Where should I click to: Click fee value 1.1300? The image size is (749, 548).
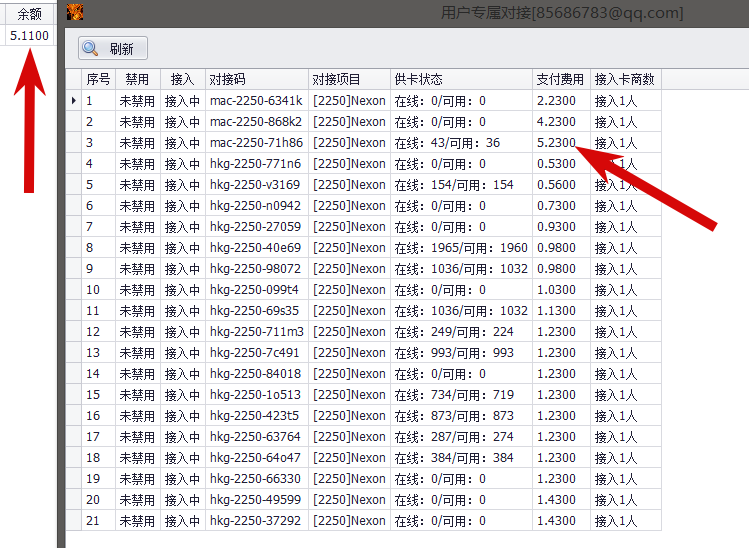561,311
